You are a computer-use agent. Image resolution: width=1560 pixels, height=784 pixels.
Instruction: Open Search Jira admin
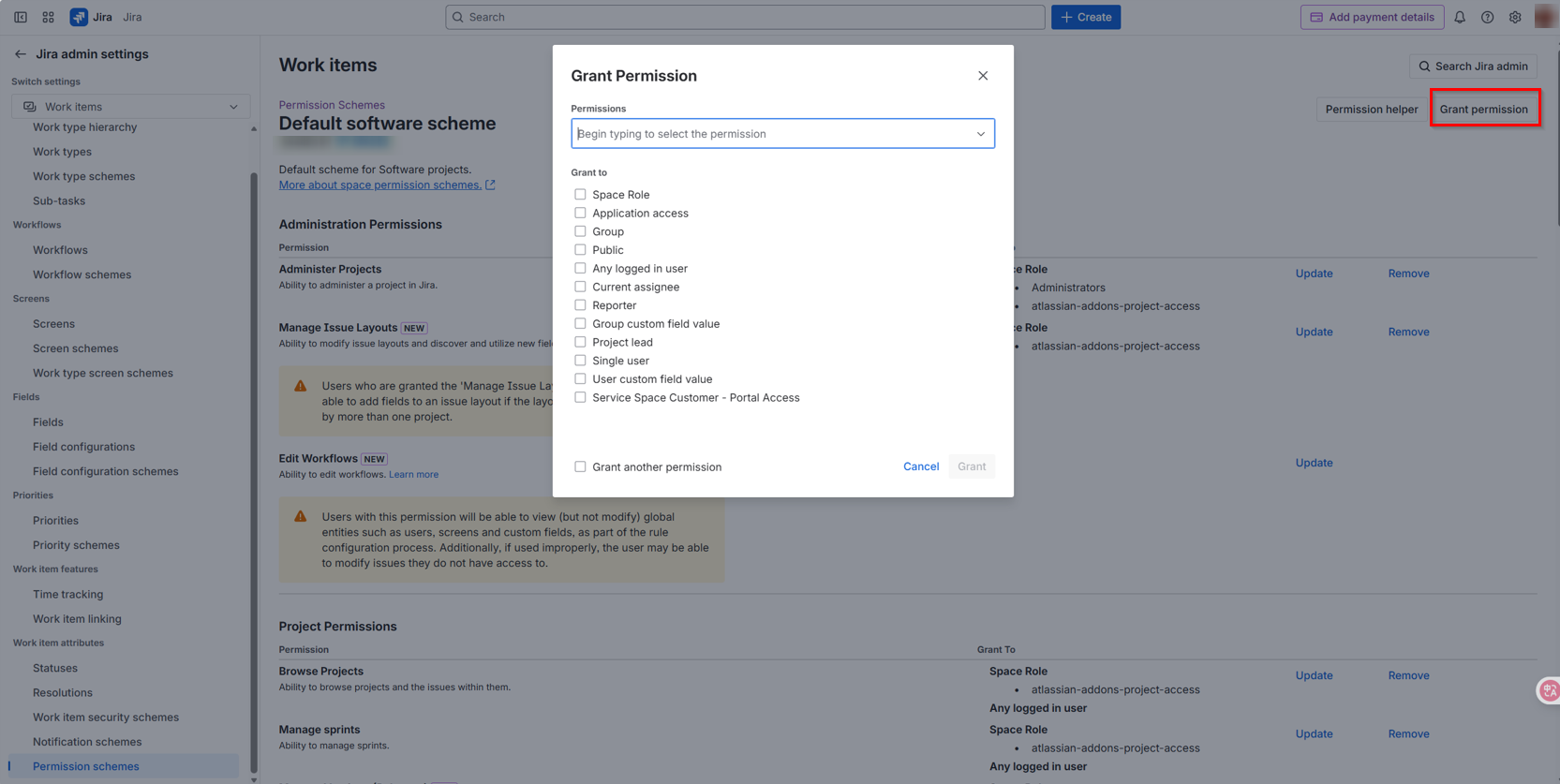pyautogui.click(x=1473, y=67)
